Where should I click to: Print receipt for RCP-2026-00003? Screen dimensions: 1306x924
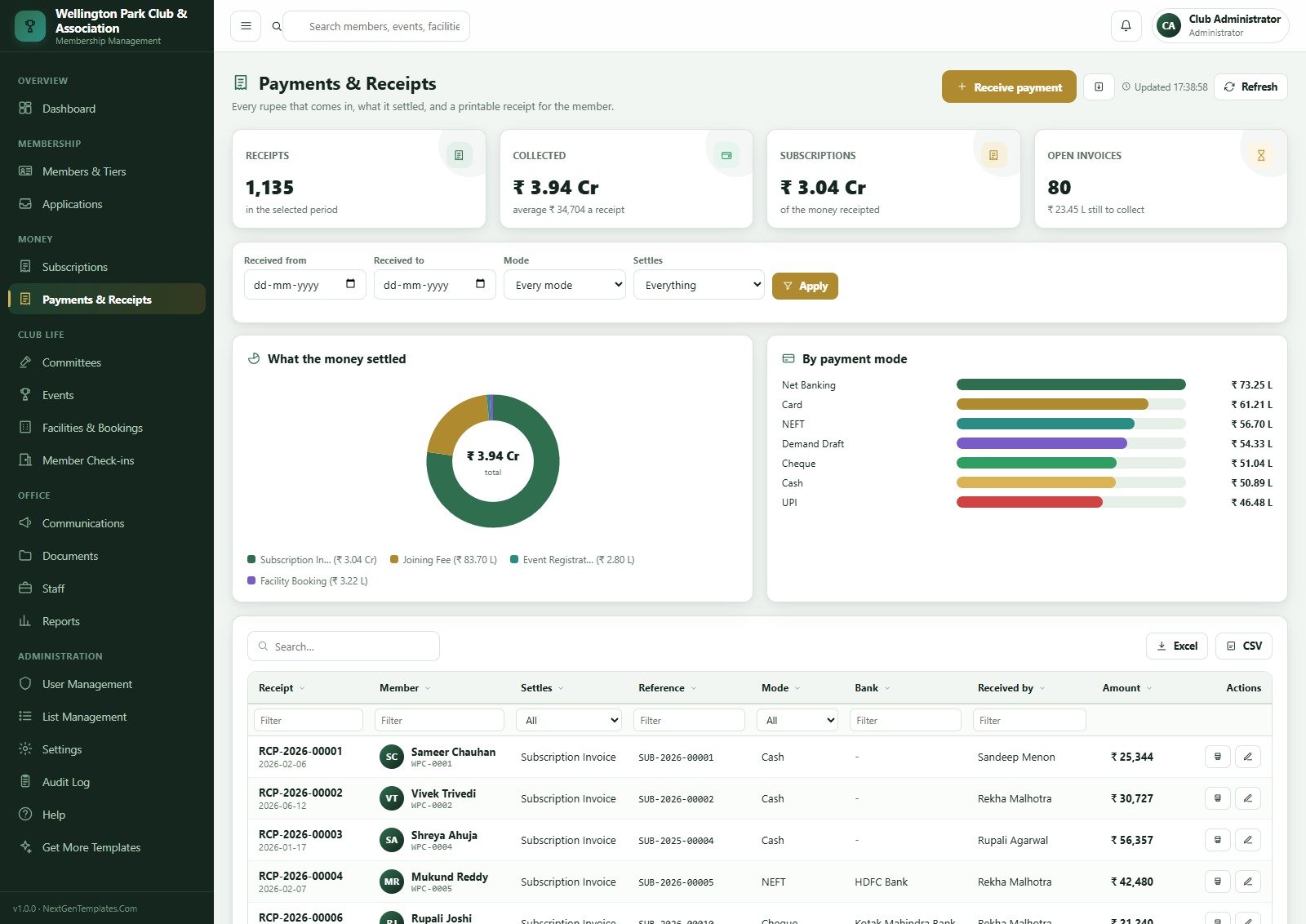point(1218,840)
